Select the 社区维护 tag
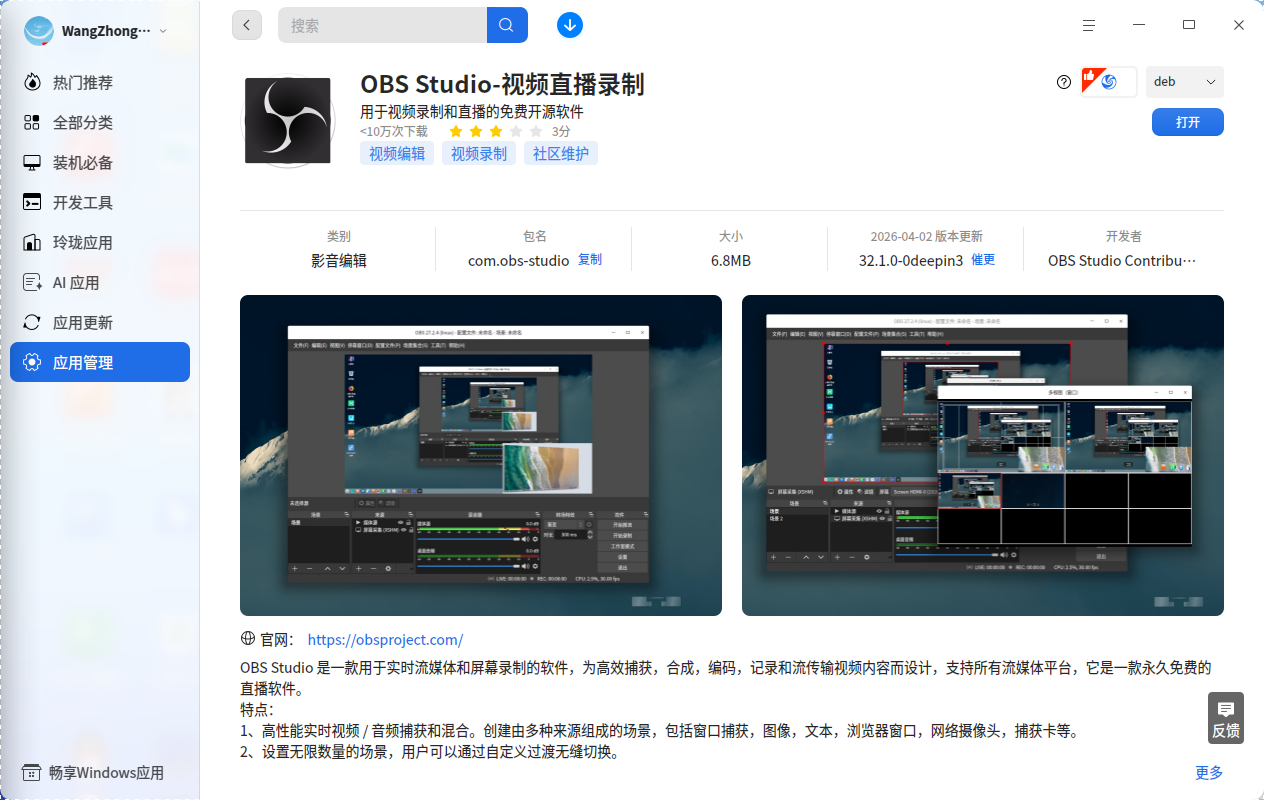 pos(561,153)
